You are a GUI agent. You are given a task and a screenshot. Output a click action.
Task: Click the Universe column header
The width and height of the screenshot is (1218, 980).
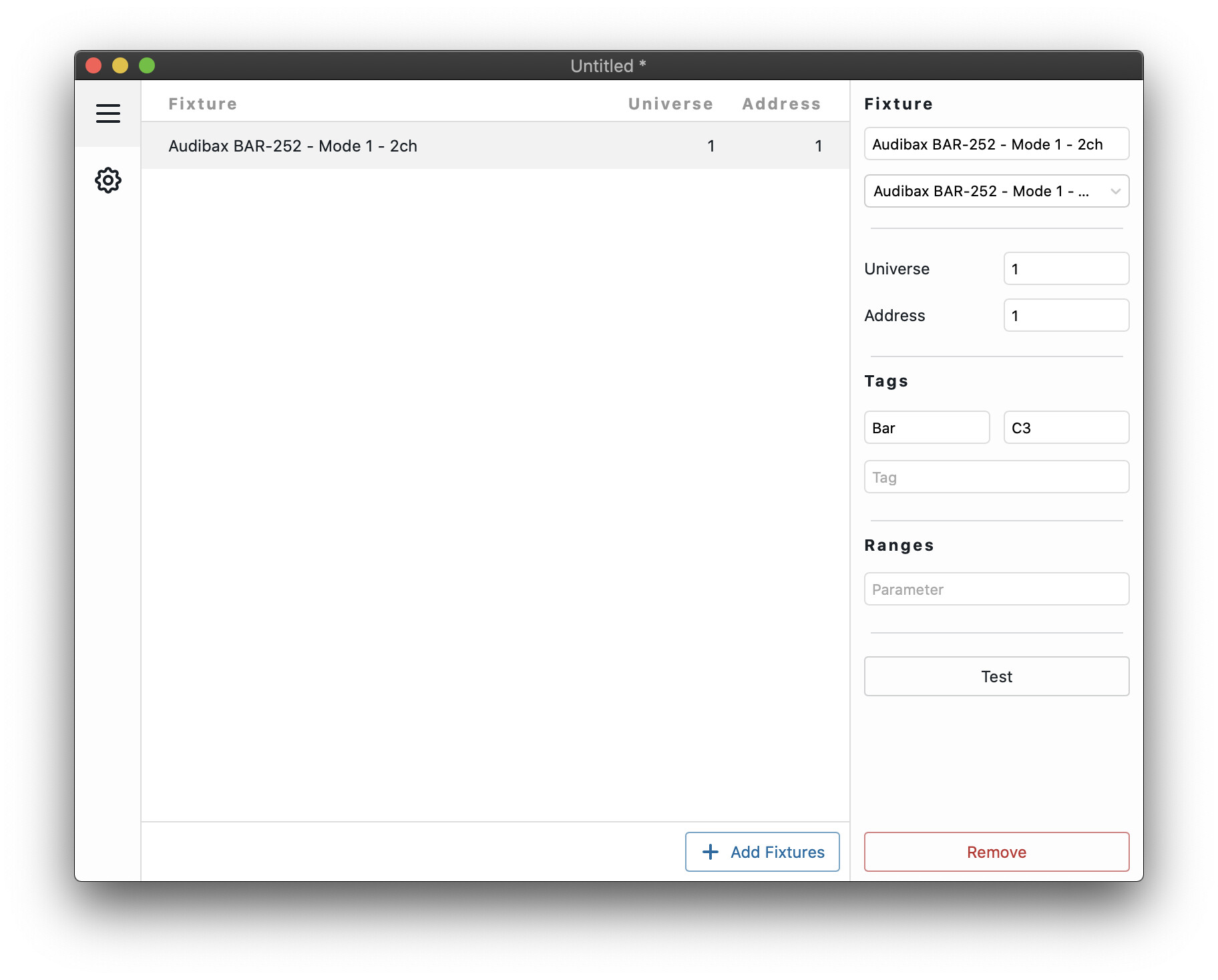tap(670, 104)
